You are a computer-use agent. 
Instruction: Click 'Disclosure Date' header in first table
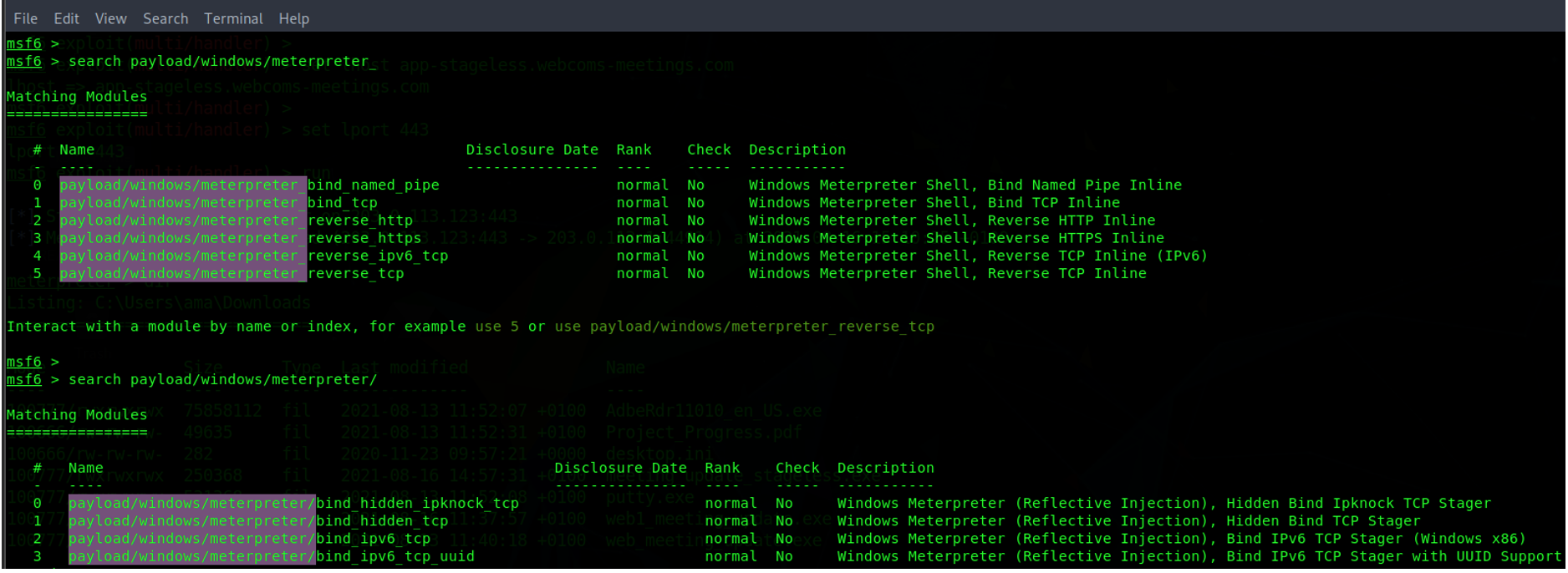tap(532, 150)
